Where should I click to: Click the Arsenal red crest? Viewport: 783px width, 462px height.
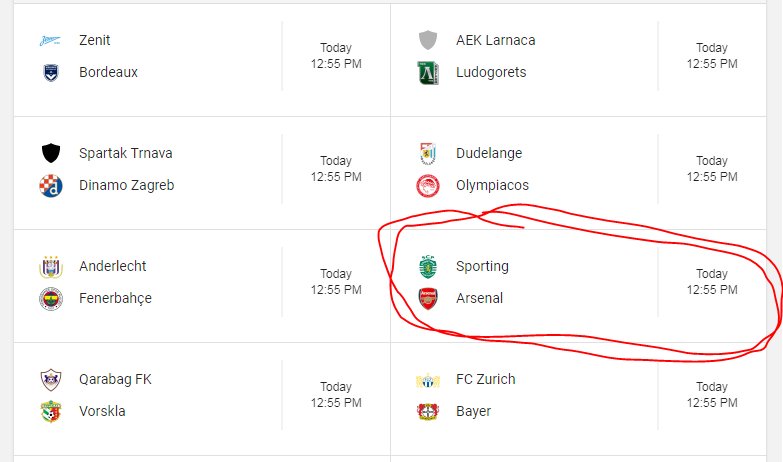point(428,299)
